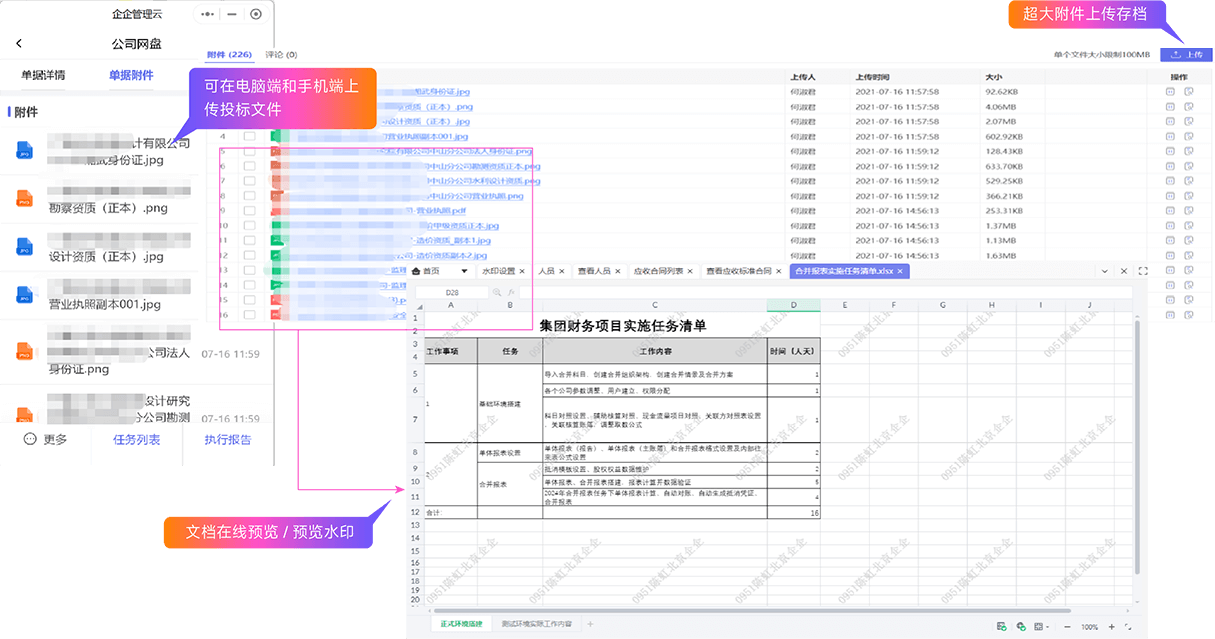Select the checkbox on attachment row 10
Screen dimensions: 1215x639
tap(249, 225)
